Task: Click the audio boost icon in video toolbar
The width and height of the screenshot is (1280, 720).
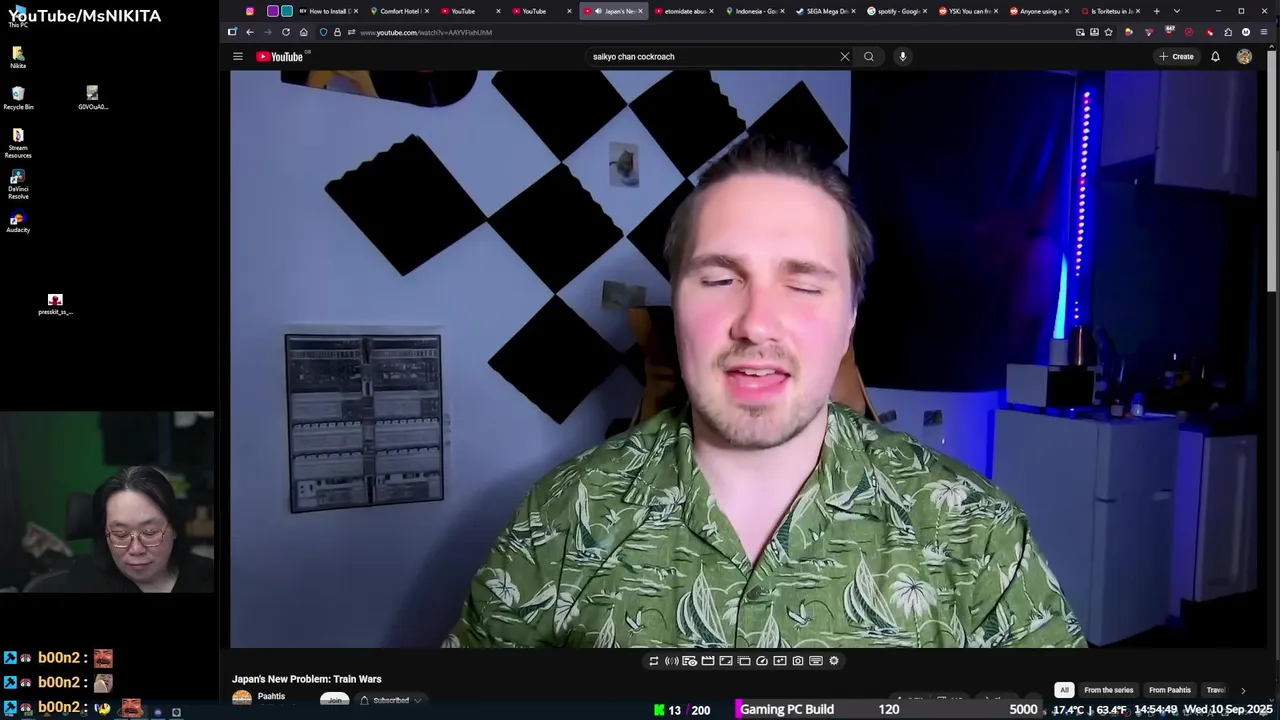Action: (672, 661)
